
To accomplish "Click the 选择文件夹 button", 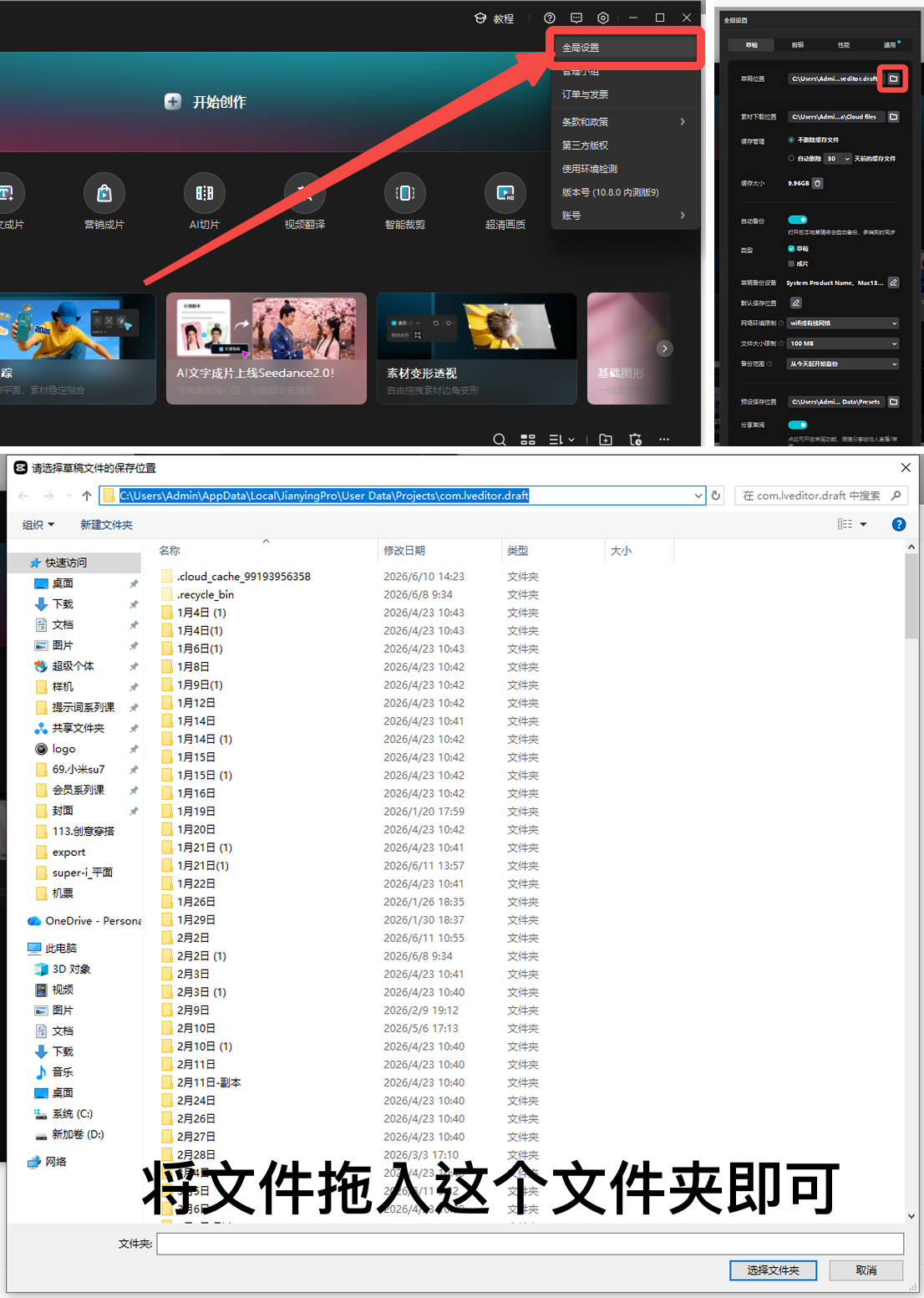I will (x=773, y=1270).
